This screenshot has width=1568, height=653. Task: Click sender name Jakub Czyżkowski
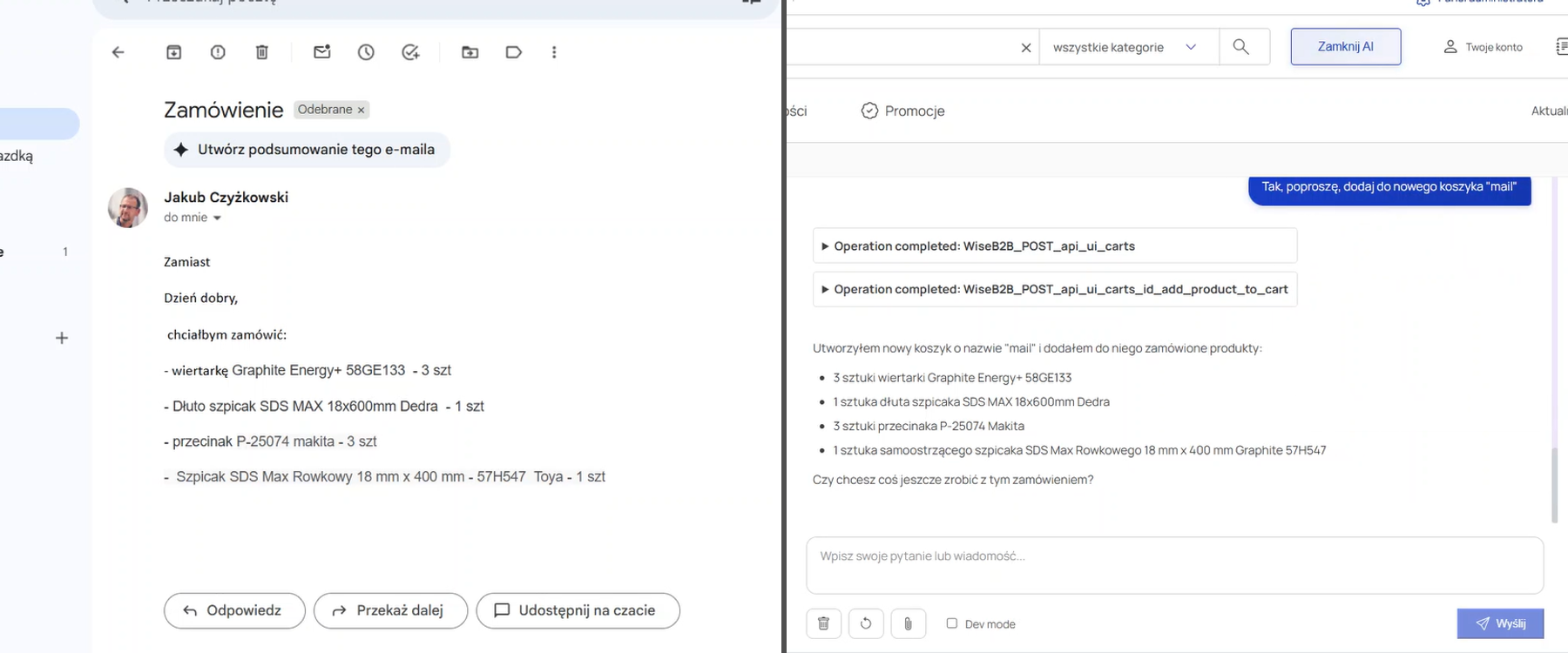[226, 198]
